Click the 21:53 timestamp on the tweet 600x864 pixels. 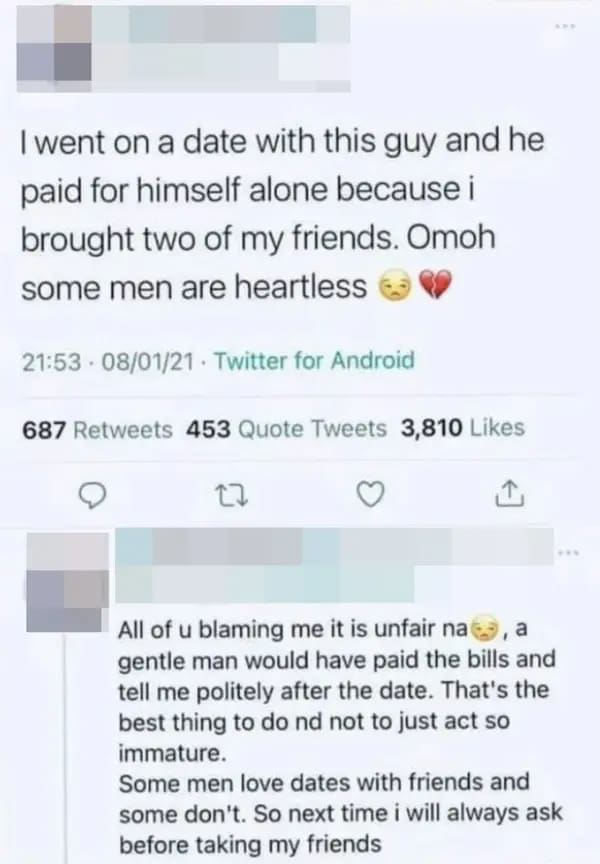pos(54,363)
